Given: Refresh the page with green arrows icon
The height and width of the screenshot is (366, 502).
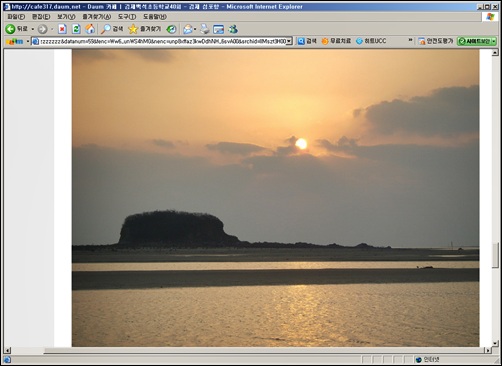Looking at the screenshot, I should (x=76, y=29).
